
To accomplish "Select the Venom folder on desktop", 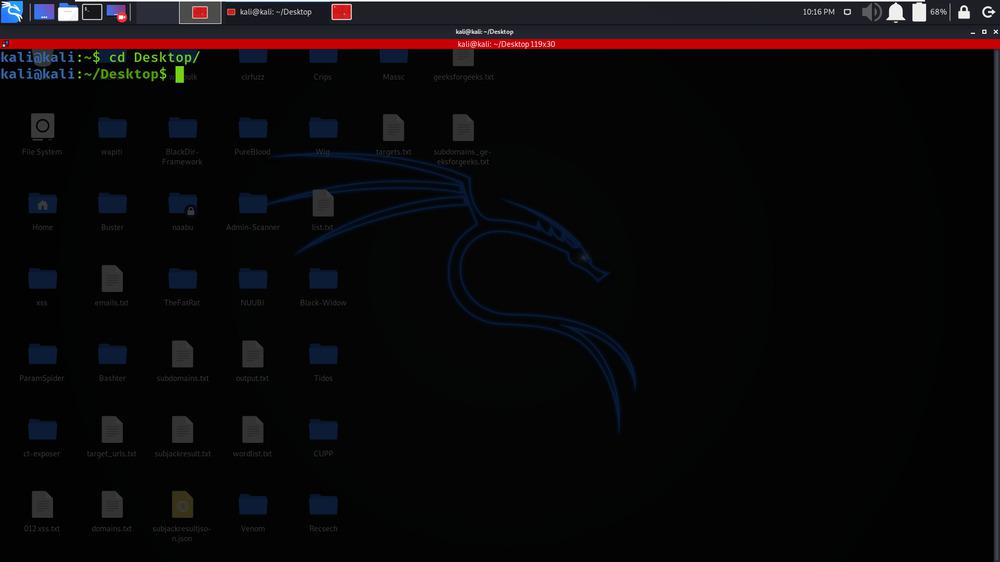I will [253, 512].
